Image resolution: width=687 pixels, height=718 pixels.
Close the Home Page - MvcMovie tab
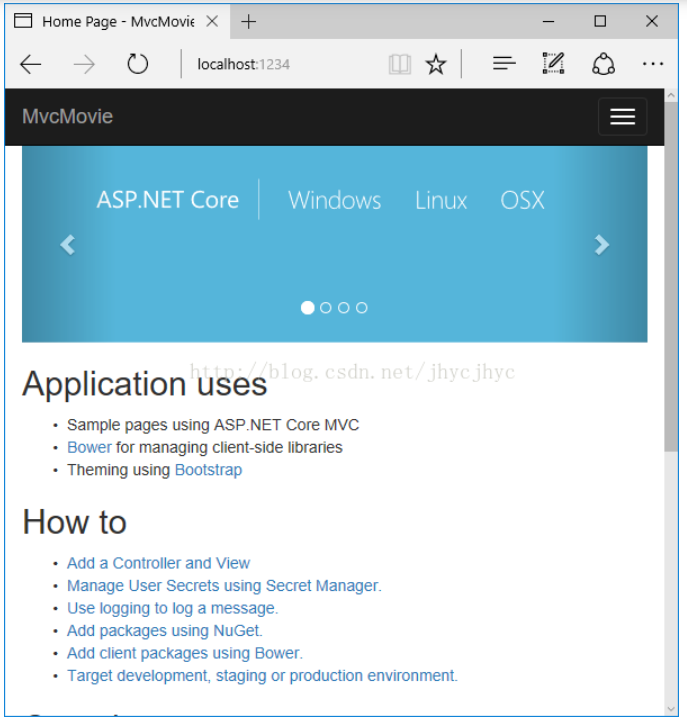[212, 21]
